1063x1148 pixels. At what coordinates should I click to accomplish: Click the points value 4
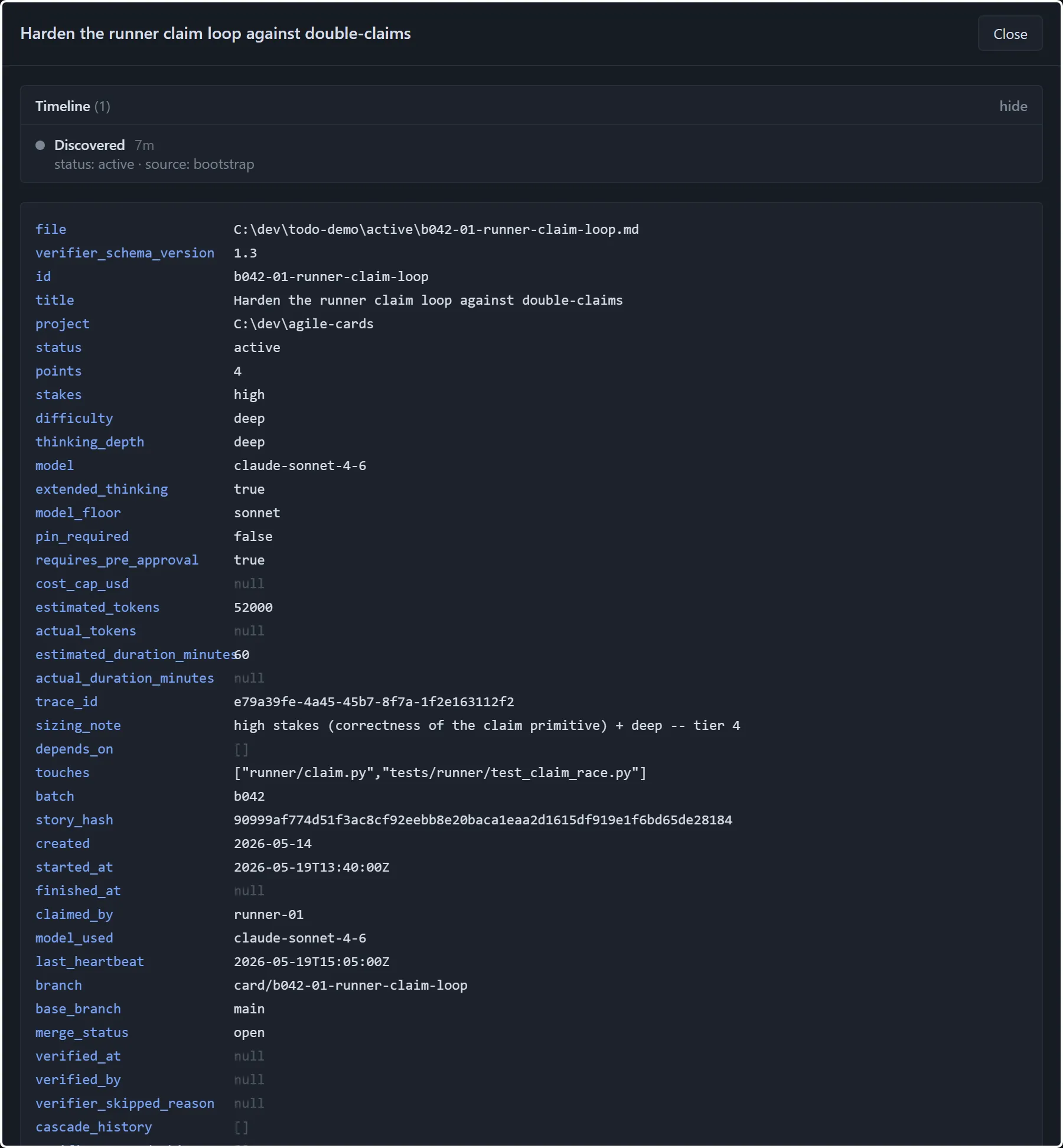(x=237, y=371)
